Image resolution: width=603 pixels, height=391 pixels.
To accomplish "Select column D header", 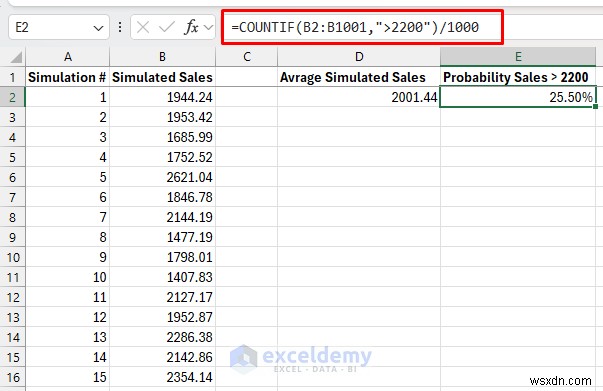I will 359,57.
